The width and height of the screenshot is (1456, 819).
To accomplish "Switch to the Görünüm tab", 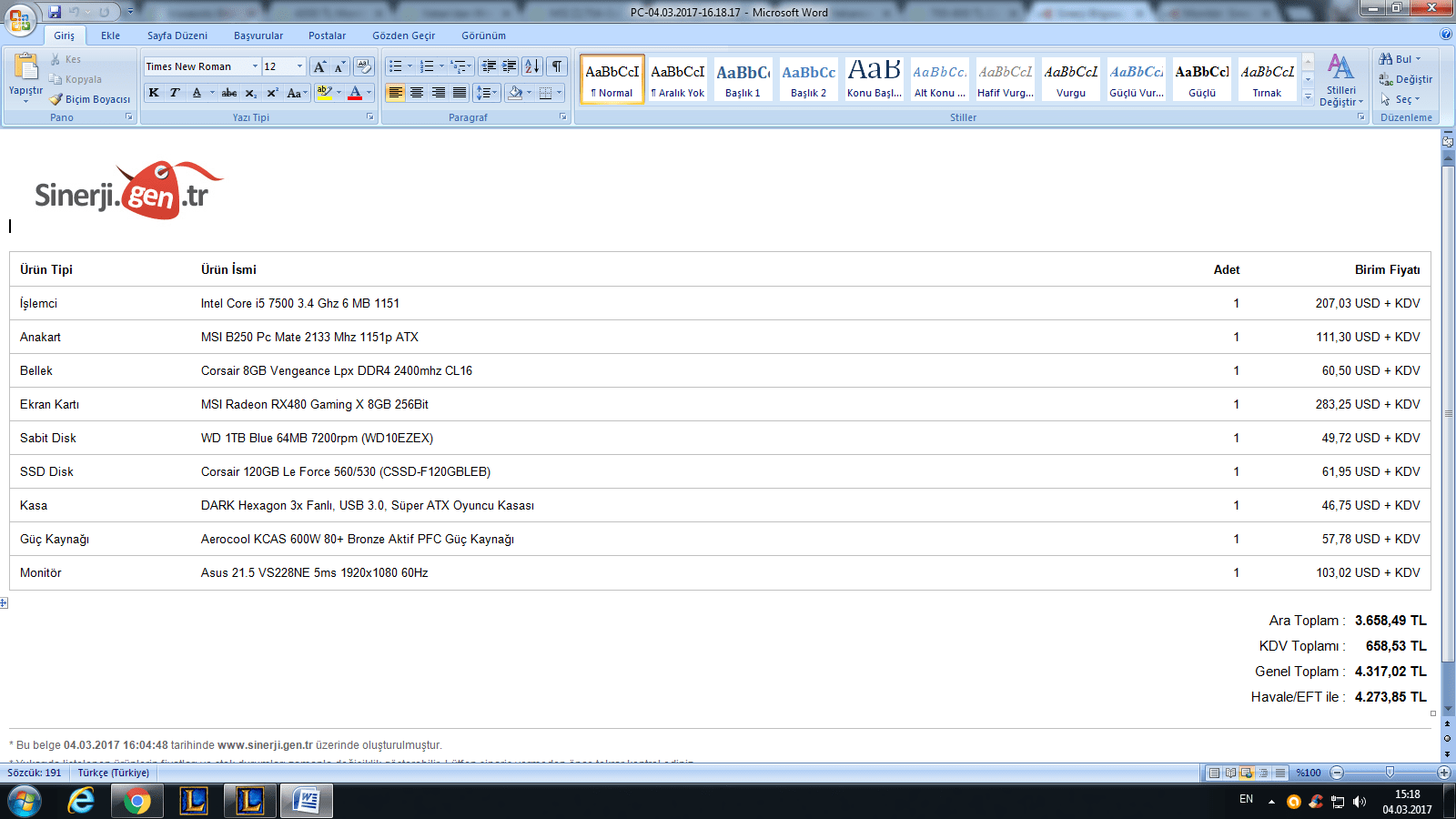I will (483, 35).
